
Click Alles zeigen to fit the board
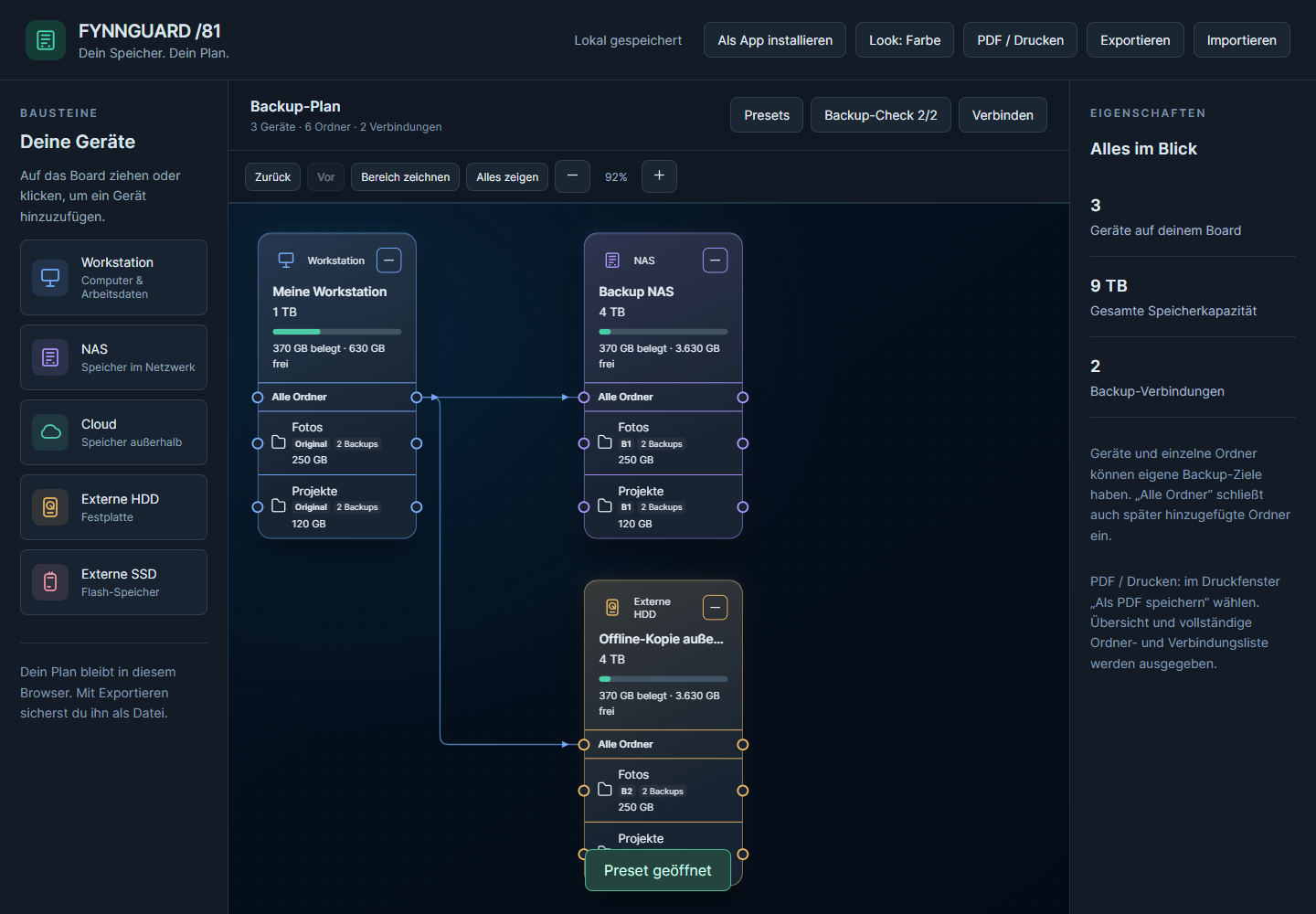tap(507, 177)
